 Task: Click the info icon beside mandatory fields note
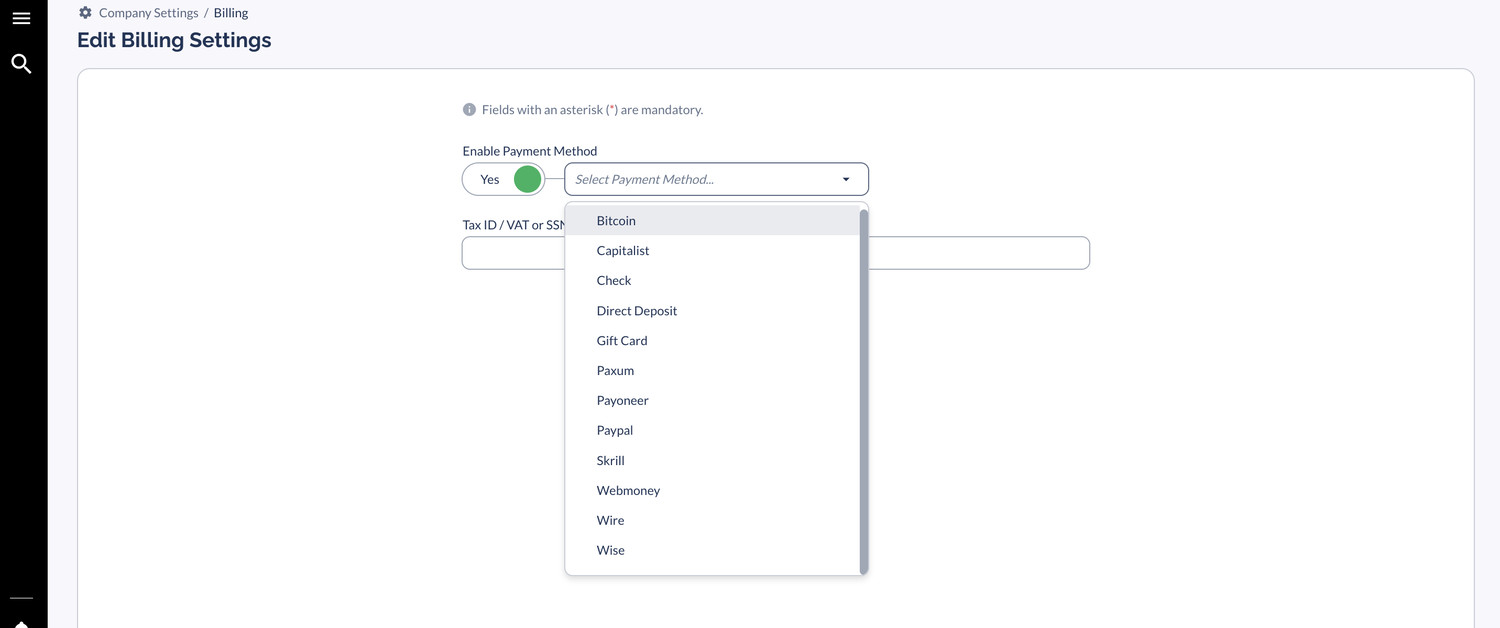pyautogui.click(x=469, y=110)
